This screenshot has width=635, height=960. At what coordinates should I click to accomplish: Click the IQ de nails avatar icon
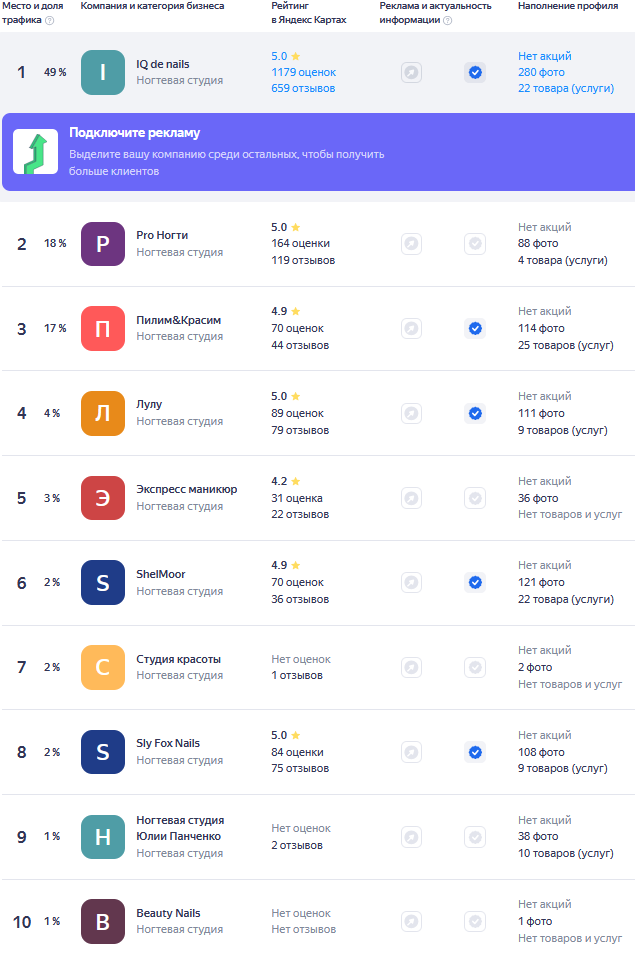click(x=103, y=73)
